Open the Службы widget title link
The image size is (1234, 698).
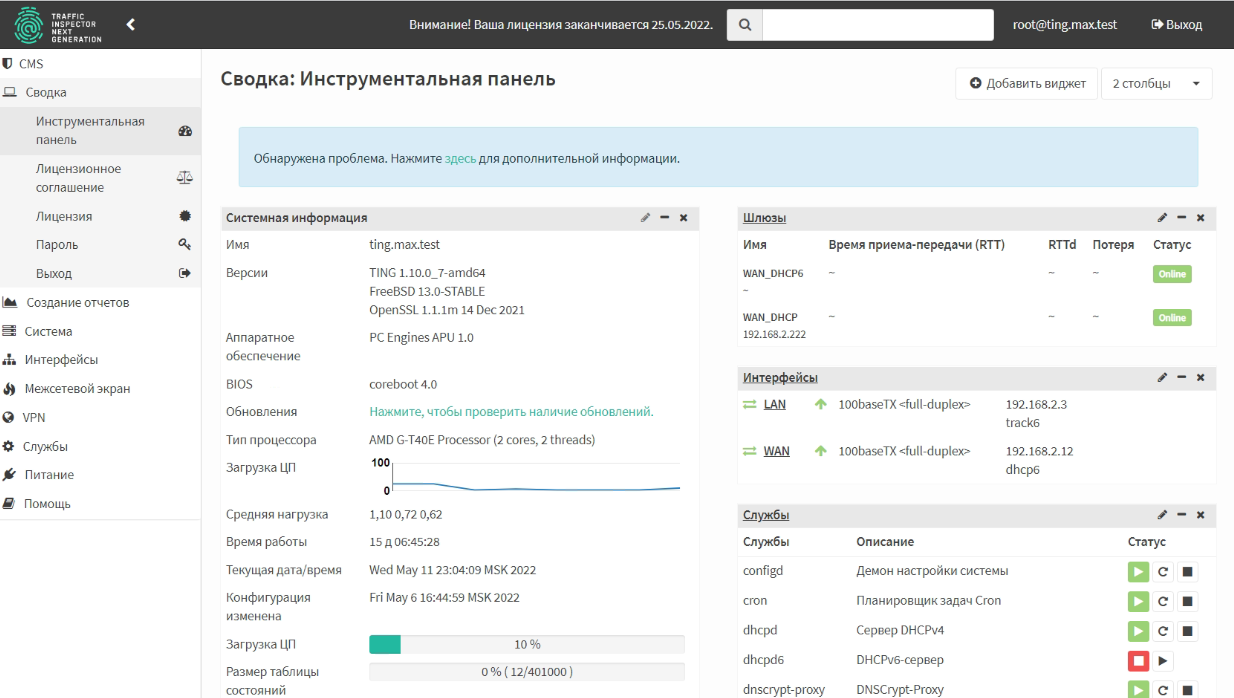tap(766, 515)
